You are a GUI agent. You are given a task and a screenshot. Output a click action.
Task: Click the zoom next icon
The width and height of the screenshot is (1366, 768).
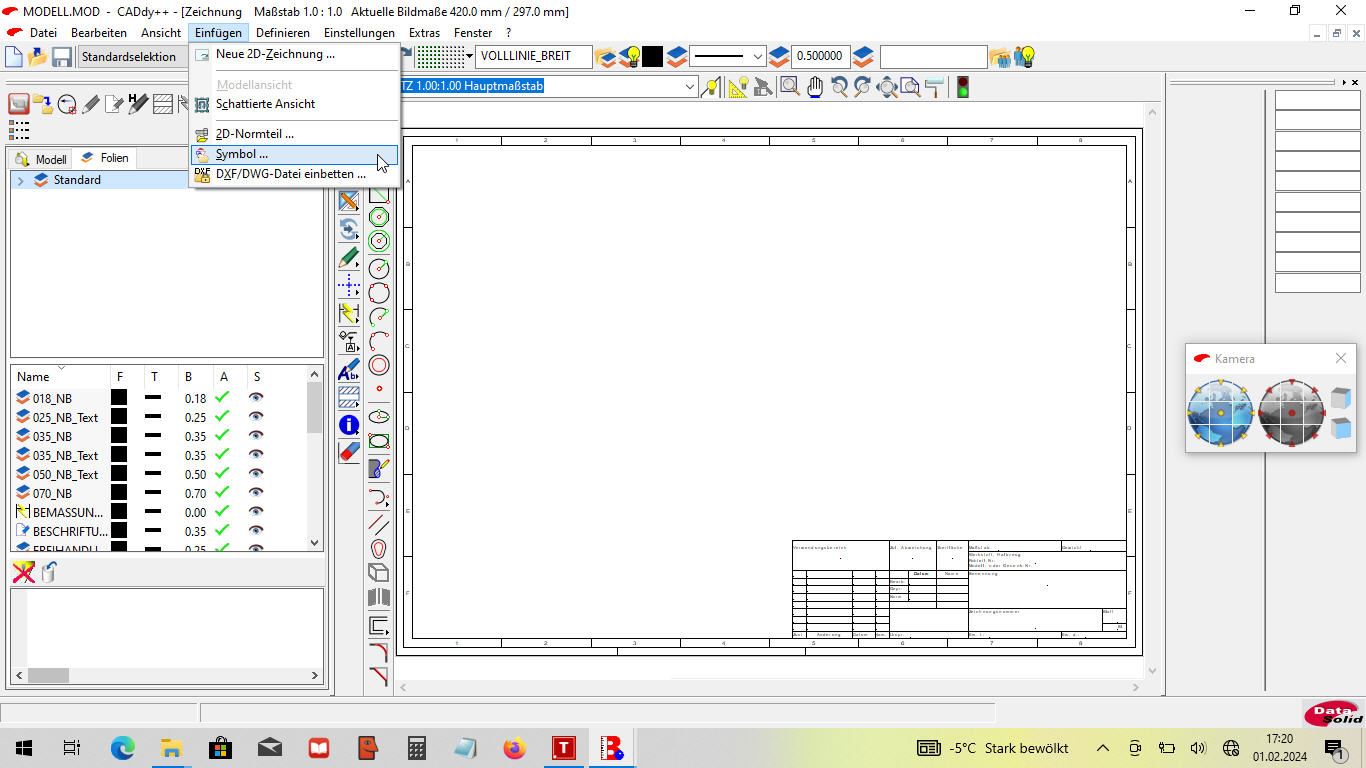pos(862,87)
